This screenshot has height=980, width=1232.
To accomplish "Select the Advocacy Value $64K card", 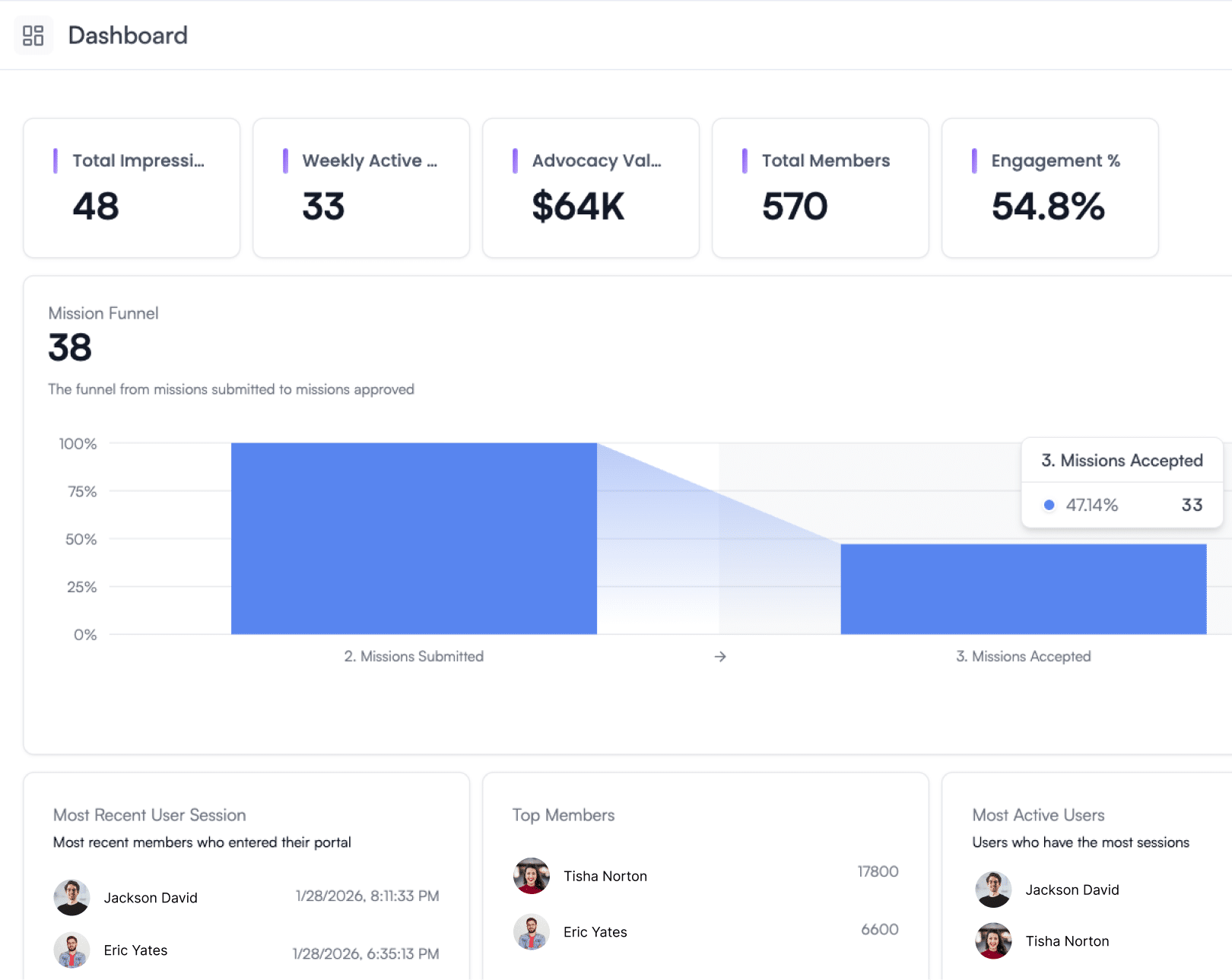I will [591, 188].
